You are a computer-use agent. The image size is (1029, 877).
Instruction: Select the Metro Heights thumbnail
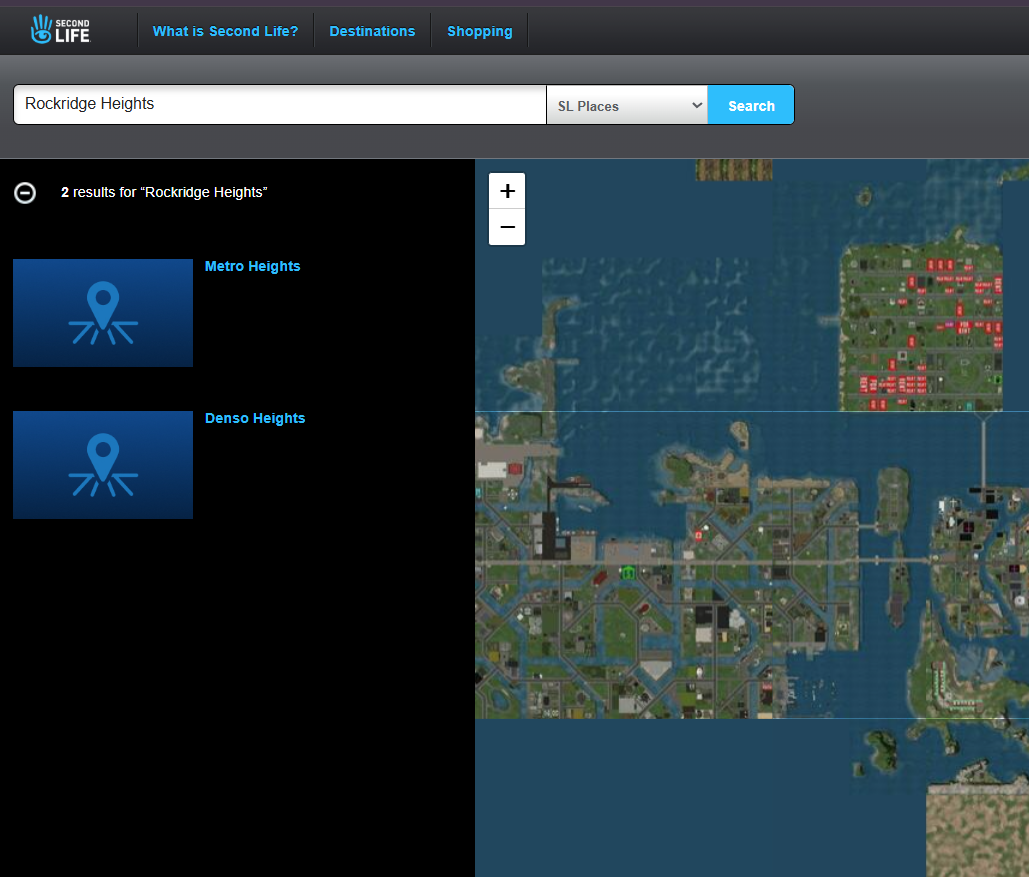point(103,313)
